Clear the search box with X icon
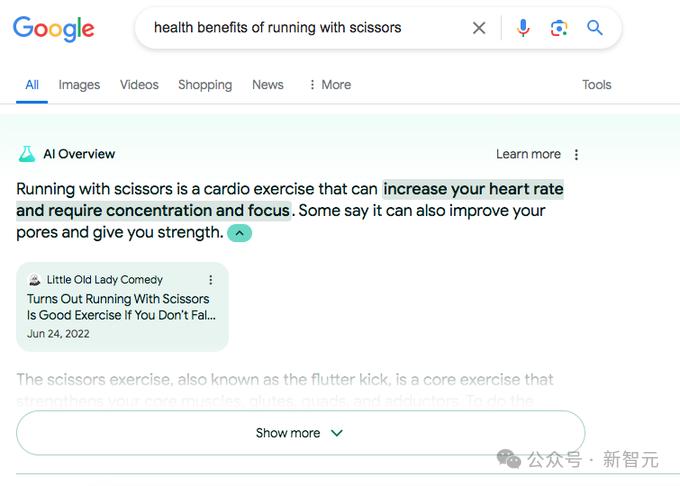Screen dimensions: 680x486 pos(479,28)
